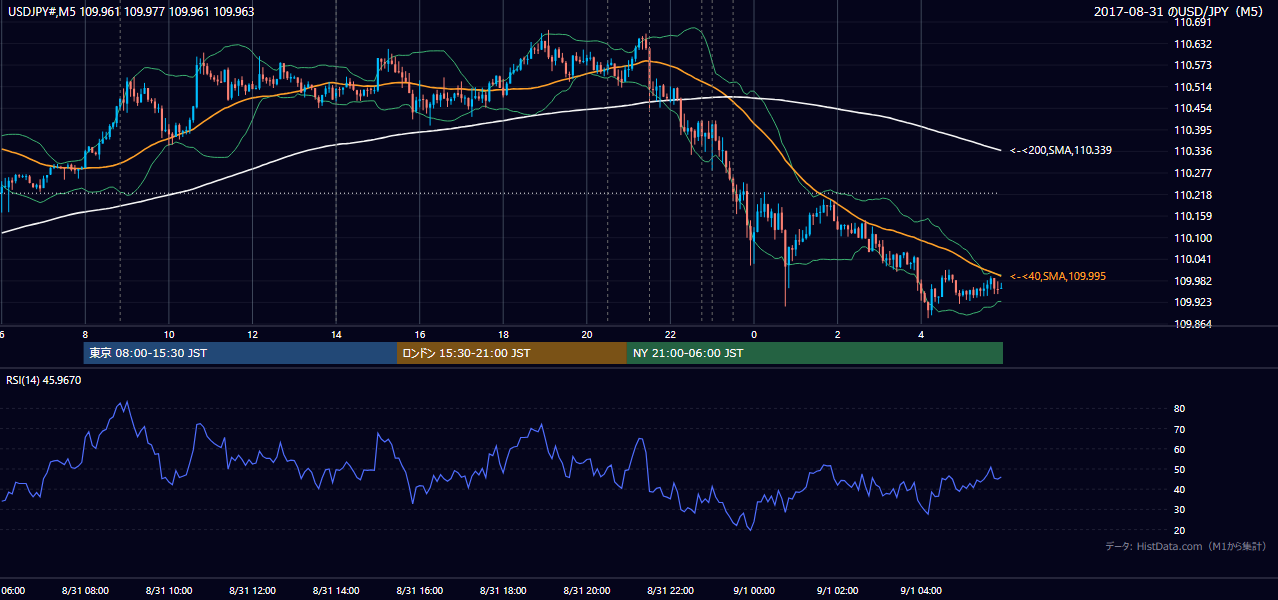Image resolution: width=1278 pixels, height=600 pixels.
Task: Click the 2017-08-31 のUSD/JPY (M5) title
Action: click(x=1180, y=12)
